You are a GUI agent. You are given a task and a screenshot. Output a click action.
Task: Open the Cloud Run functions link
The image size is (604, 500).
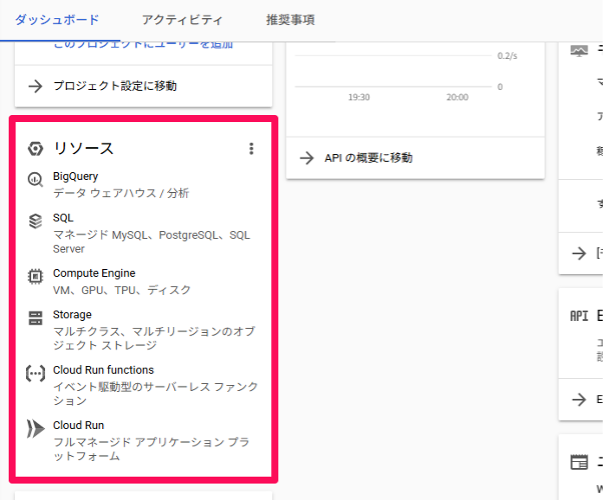(103, 370)
